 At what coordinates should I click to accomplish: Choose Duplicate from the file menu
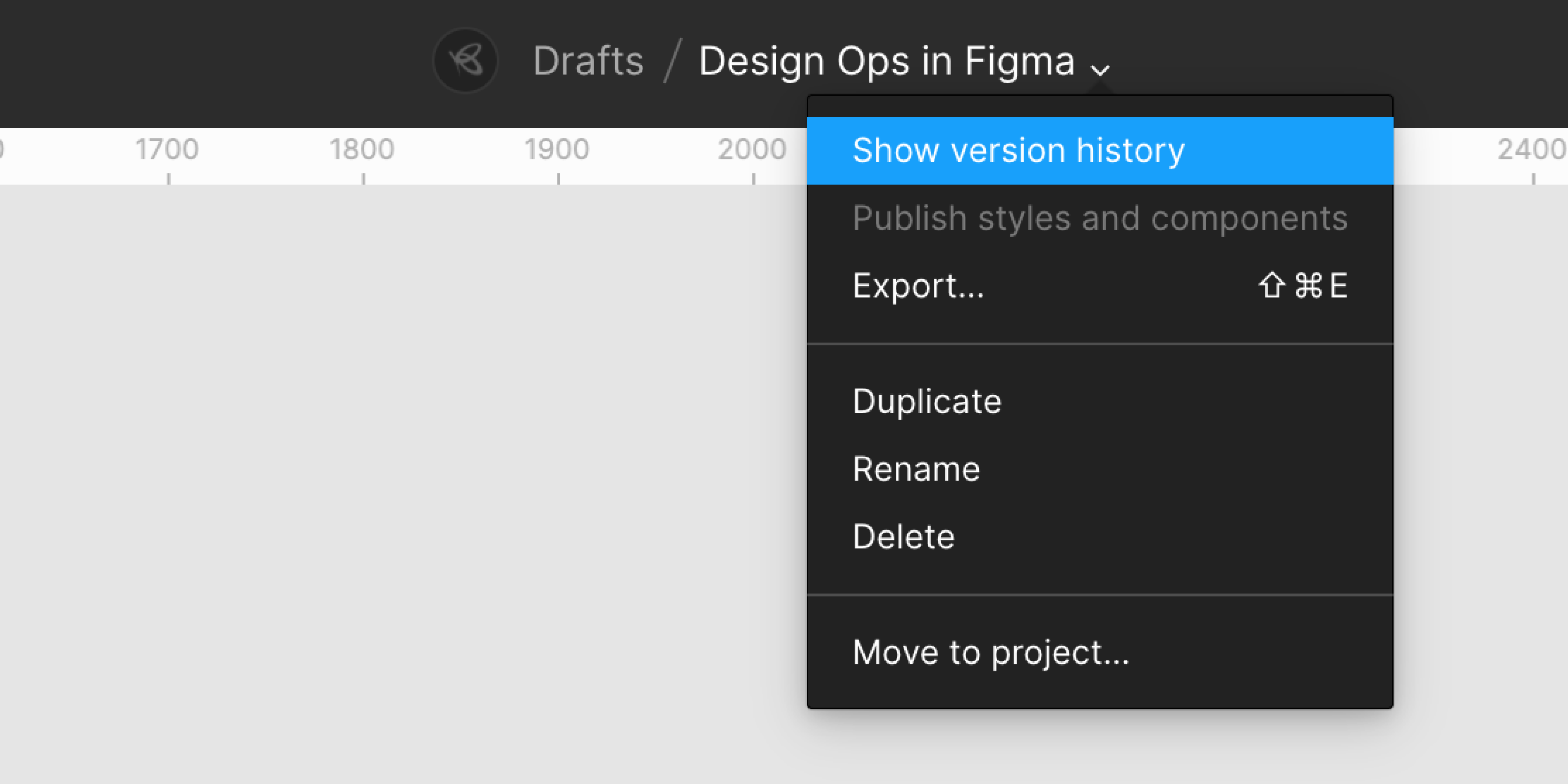click(x=926, y=401)
